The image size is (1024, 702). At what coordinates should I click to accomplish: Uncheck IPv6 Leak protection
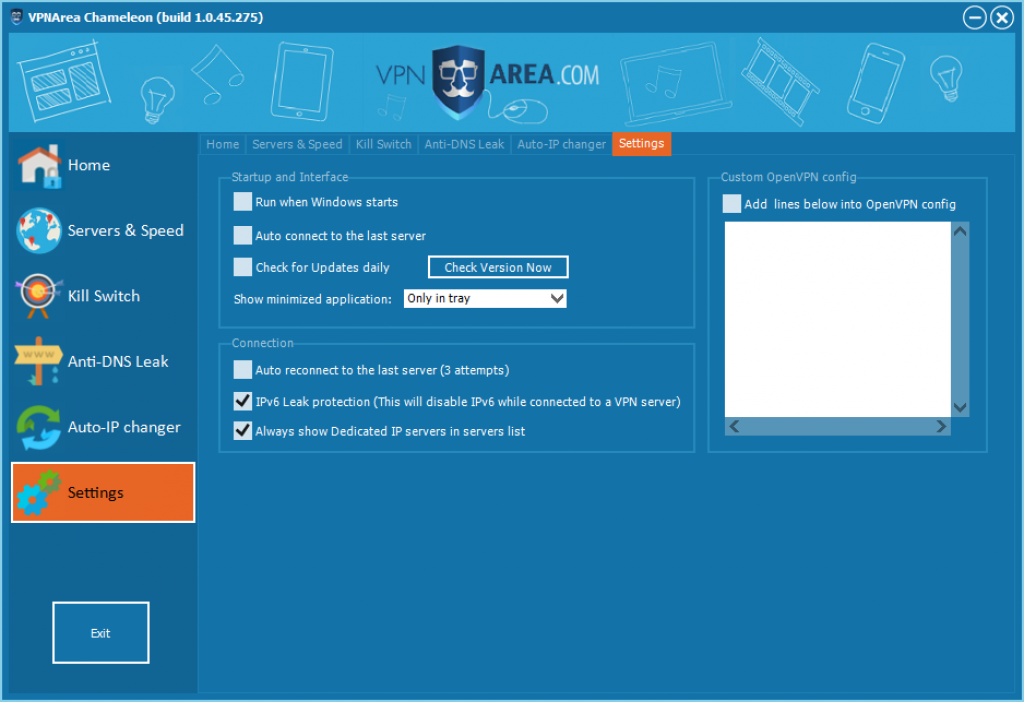pyautogui.click(x=242, y=401)
